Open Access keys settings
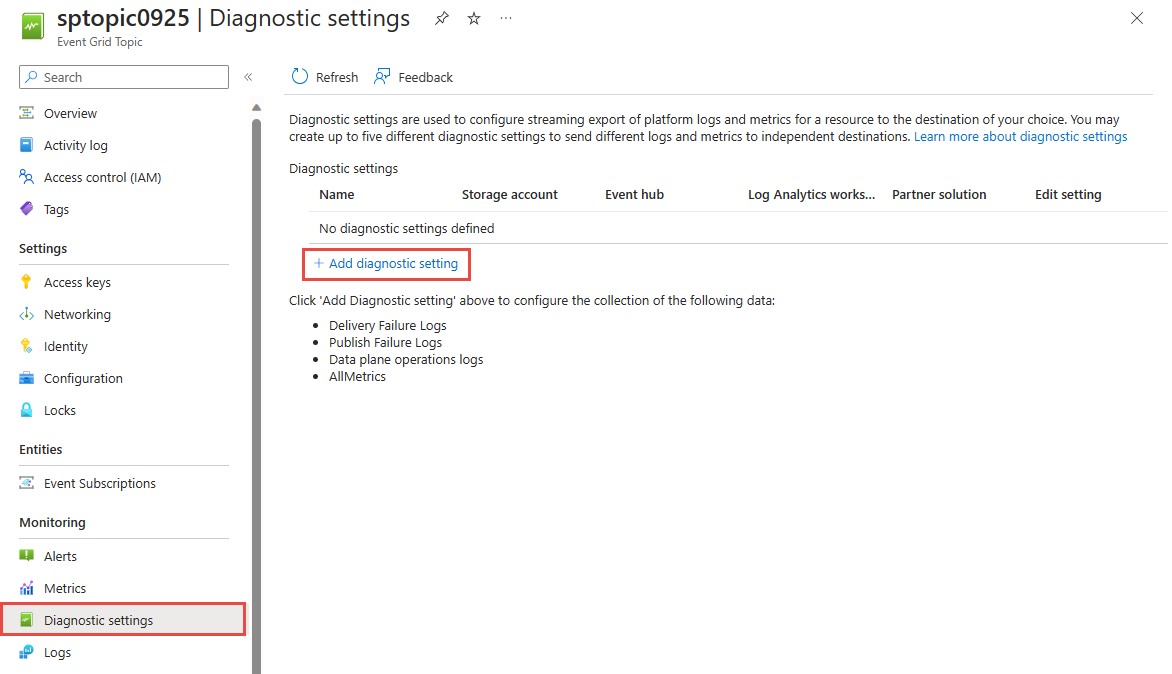The width and height of the screenshot is (1172, 674). pos(78,281)
